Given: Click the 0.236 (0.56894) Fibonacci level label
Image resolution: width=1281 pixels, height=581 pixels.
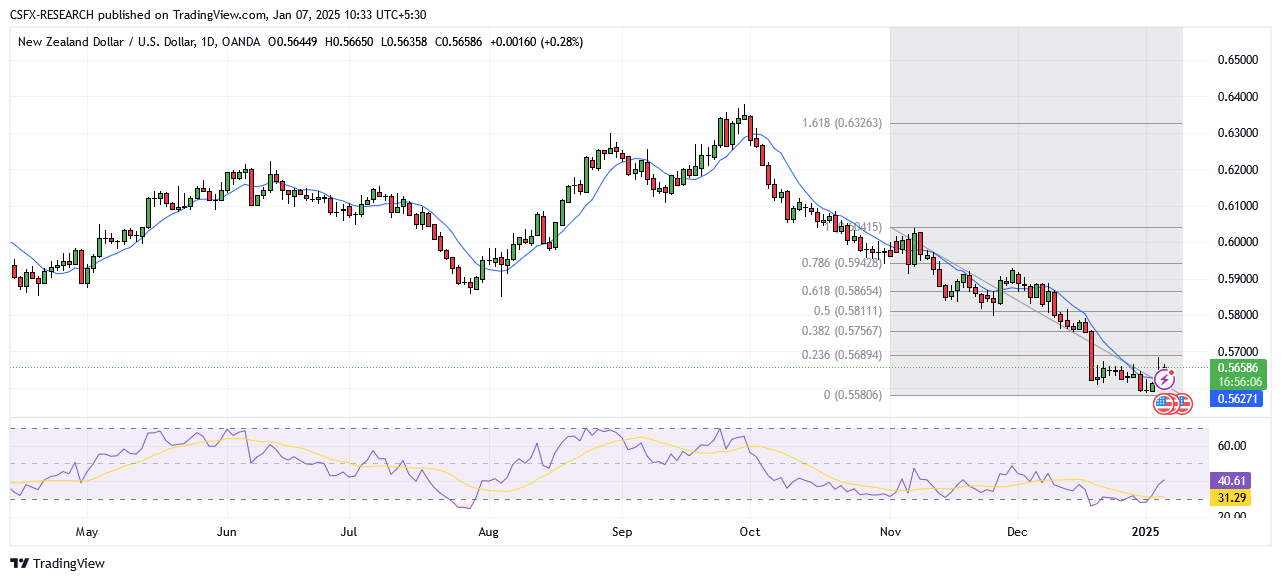Looking at the screenshot, I should (x=842, y=355).
